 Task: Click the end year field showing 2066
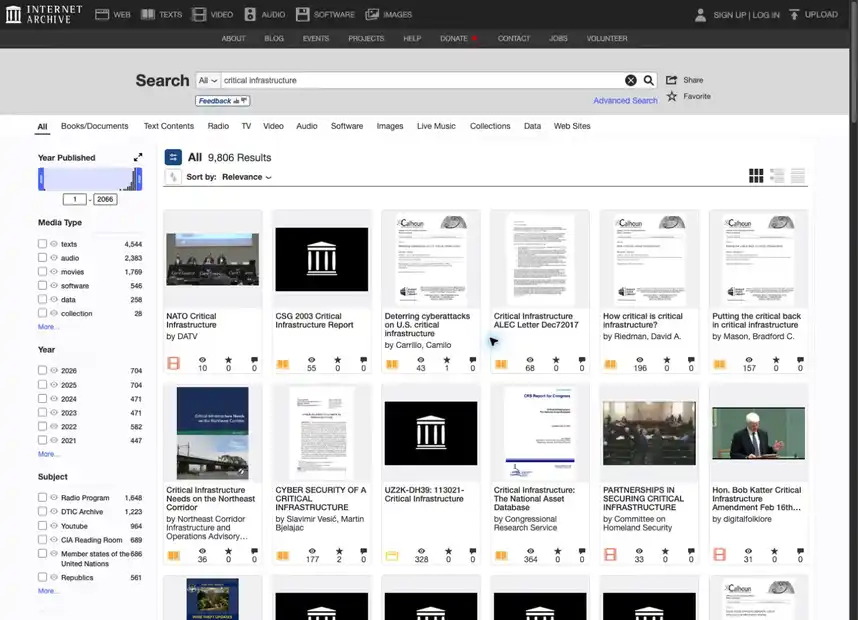[x=105, y=199]
